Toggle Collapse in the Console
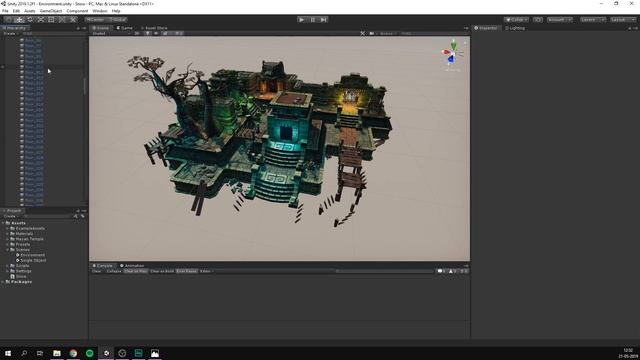This screenshot has height=360, width=640. pos(114,271)
